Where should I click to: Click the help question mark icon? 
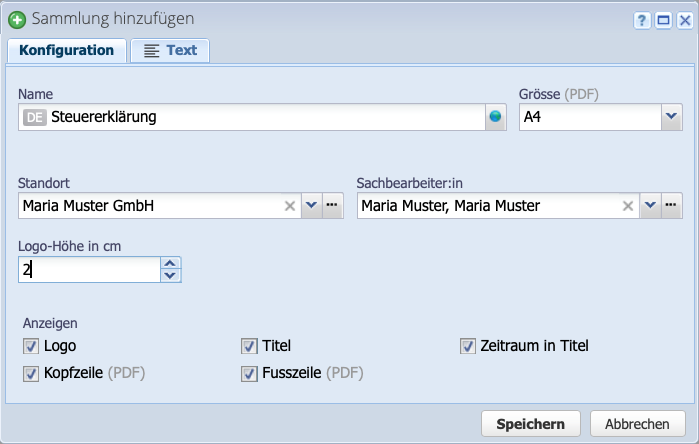point(643,20)
